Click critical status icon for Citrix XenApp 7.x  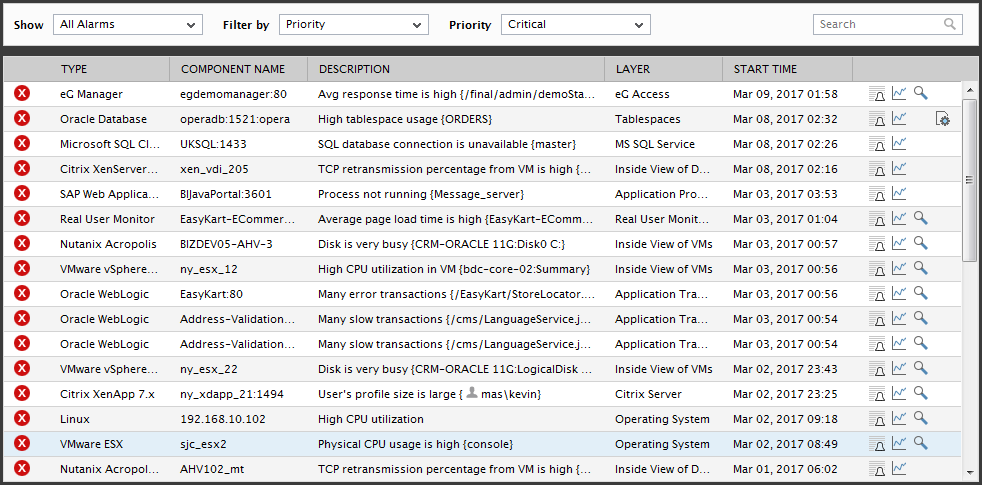point(22,394)
